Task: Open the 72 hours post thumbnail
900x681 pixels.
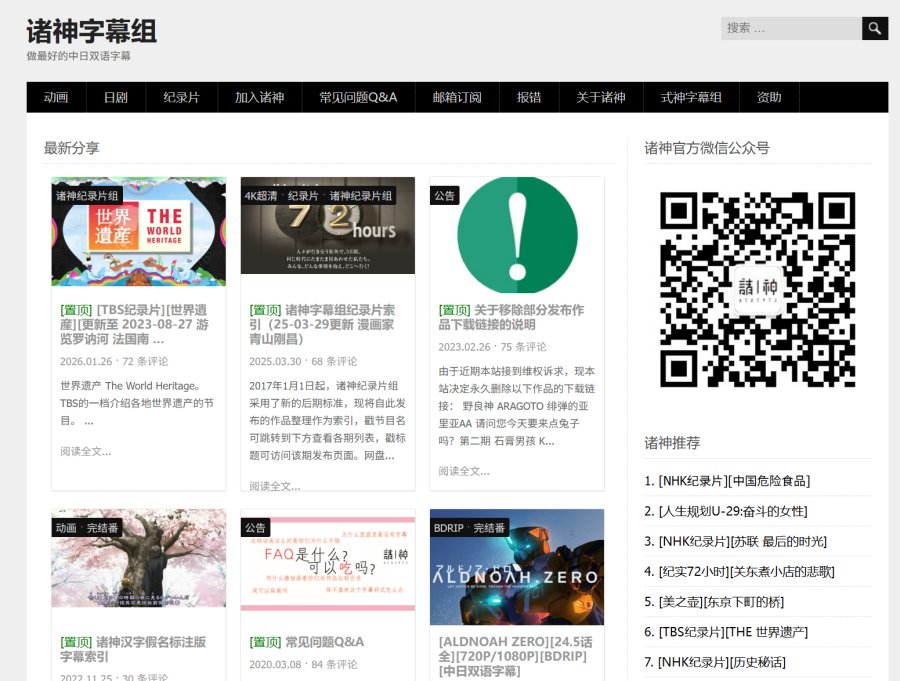Action: coord(327,226)
